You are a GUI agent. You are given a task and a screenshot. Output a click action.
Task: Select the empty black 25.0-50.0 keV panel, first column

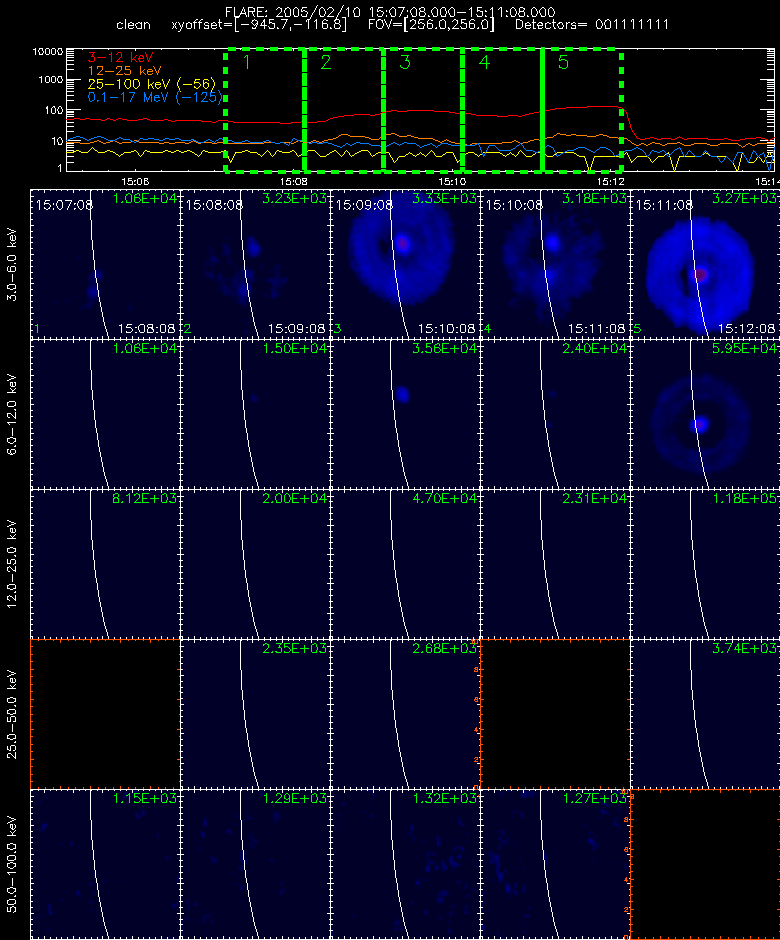click(x=105, y=714)
